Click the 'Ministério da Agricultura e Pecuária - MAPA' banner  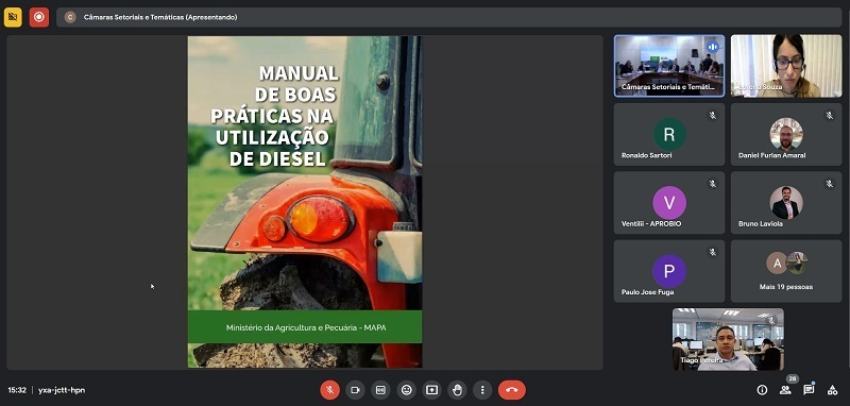point(305,327)
